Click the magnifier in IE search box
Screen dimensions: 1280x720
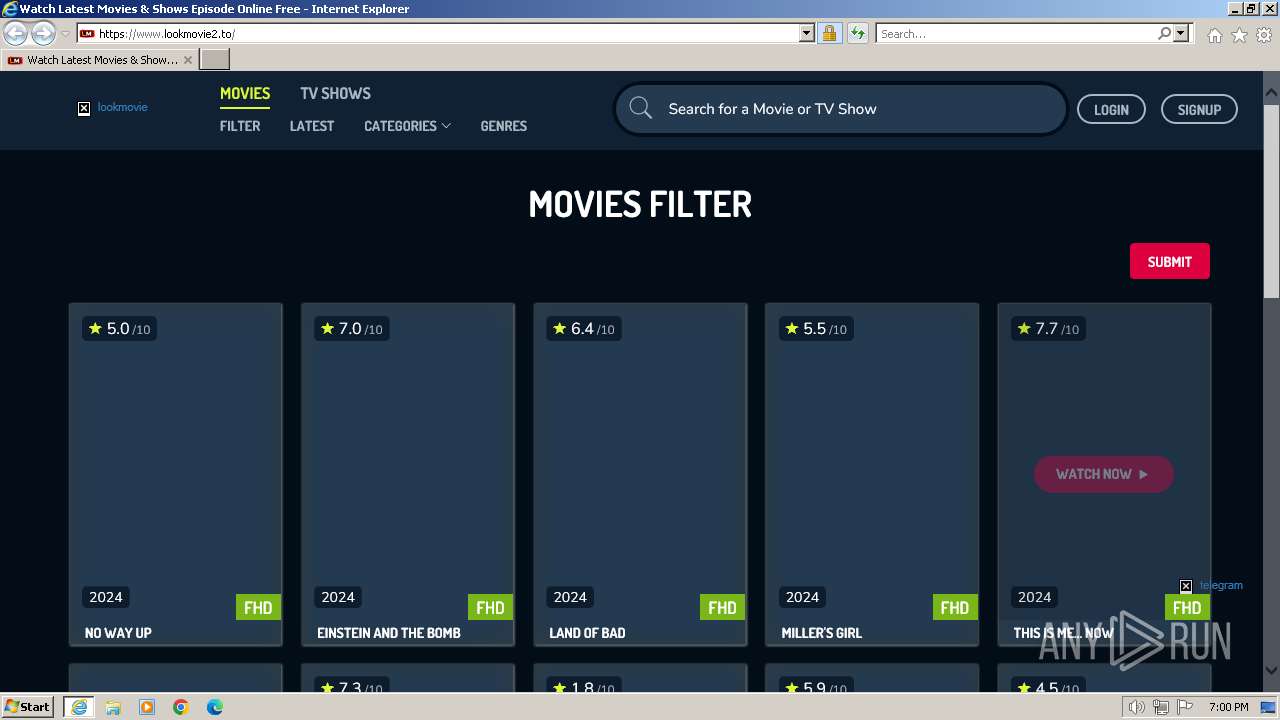pyautogui.click(x=1164, y=33)
